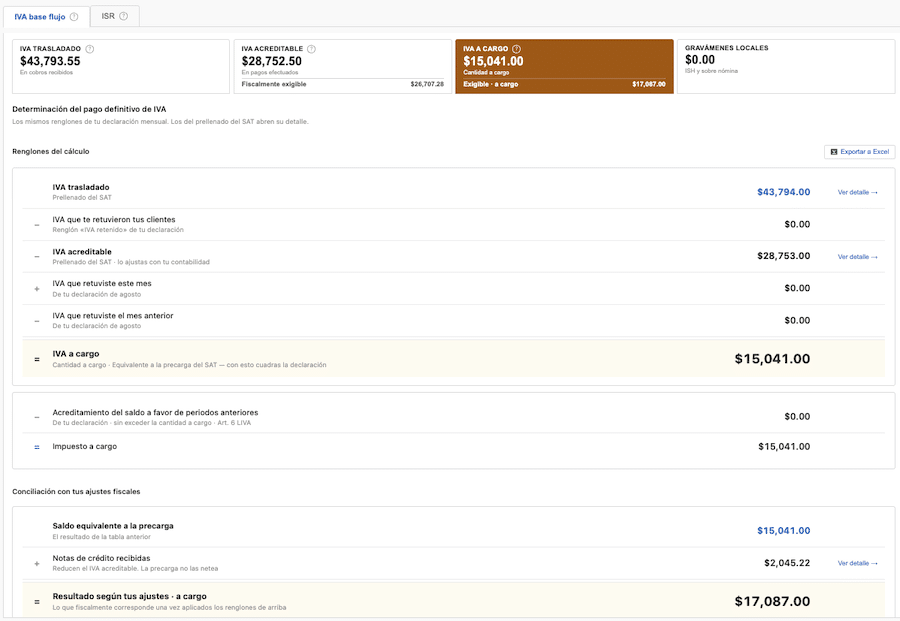The height and width of the screenshot is (621, 900).
Task: Click Determinación del pago definitivo de IVA heading
Action: (89, 109)
